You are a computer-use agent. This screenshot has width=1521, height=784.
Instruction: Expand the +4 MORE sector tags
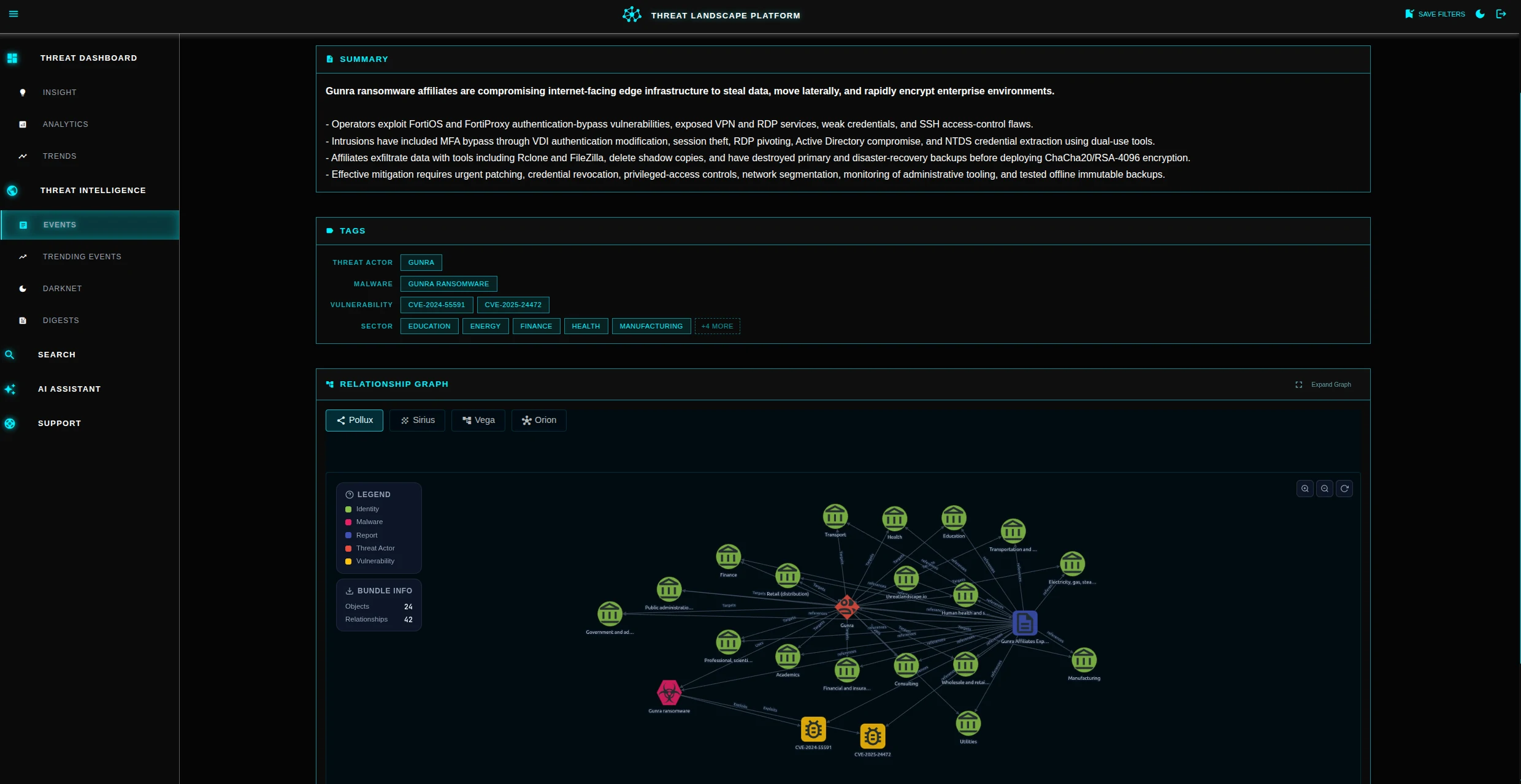[717, 326]
